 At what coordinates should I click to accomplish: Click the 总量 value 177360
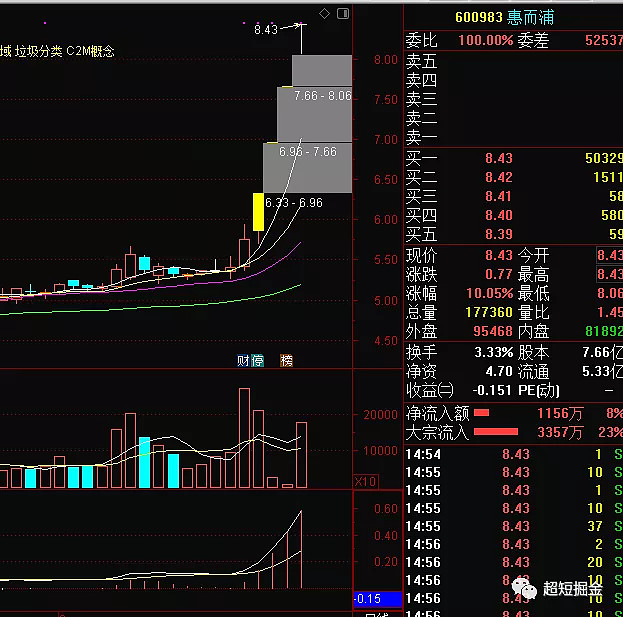click(489, 312)
